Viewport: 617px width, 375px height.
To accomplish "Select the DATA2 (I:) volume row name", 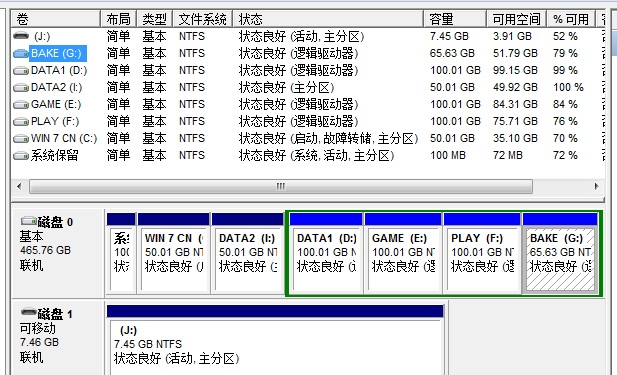I will point(57,87).
